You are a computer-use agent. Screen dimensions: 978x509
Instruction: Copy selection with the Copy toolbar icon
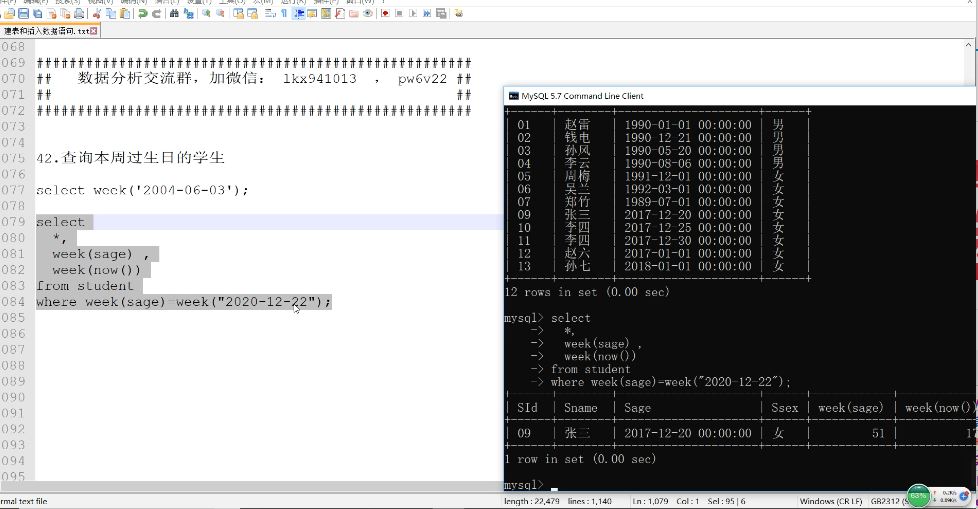pyautogui.click(x=111, y=13)
